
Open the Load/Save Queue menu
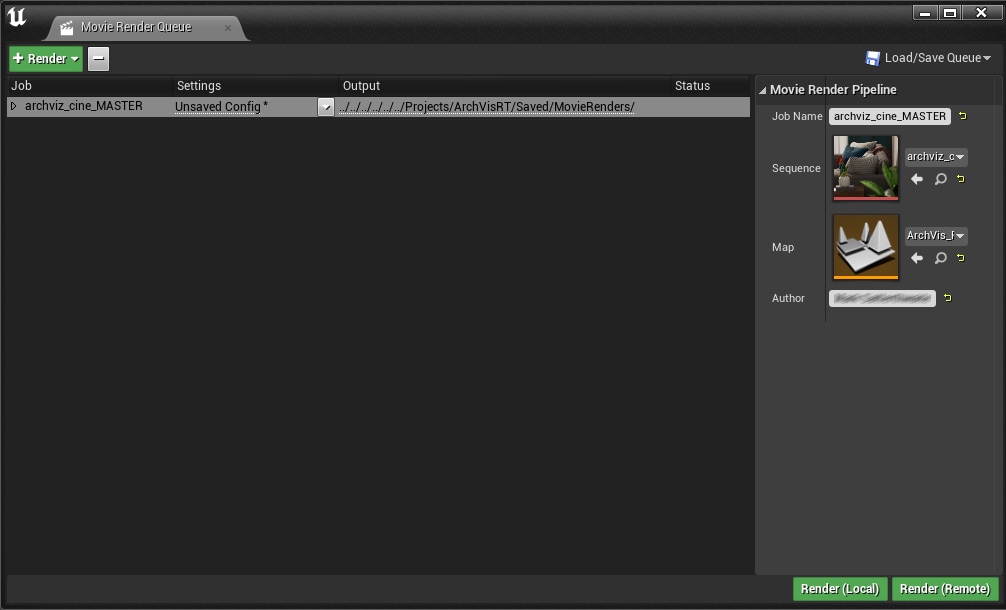point(926,57)
